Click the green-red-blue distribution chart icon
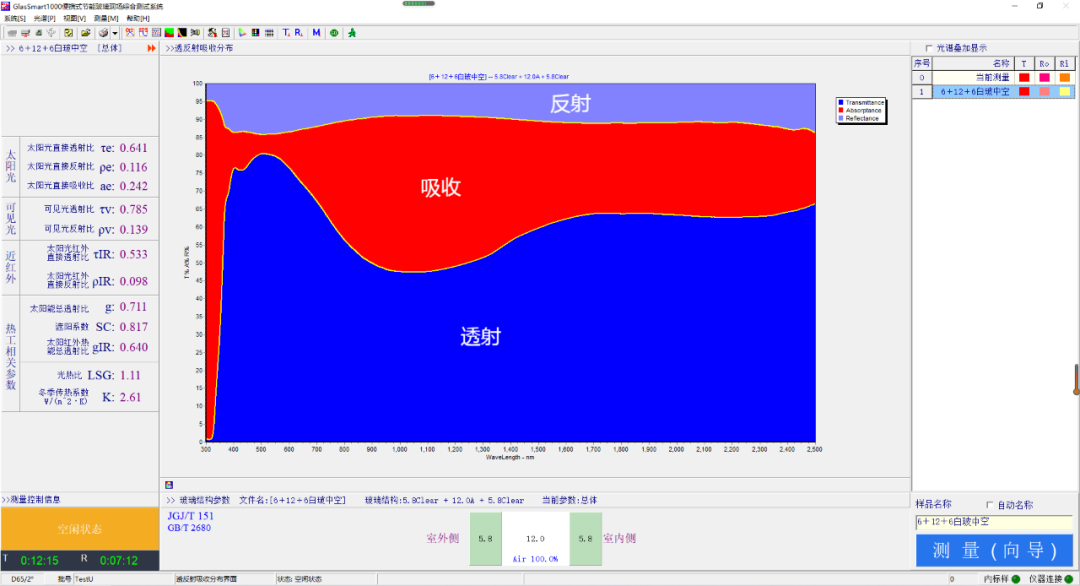Image resolution: width=1080 pixels, height=586 pixels. point(169,32)
